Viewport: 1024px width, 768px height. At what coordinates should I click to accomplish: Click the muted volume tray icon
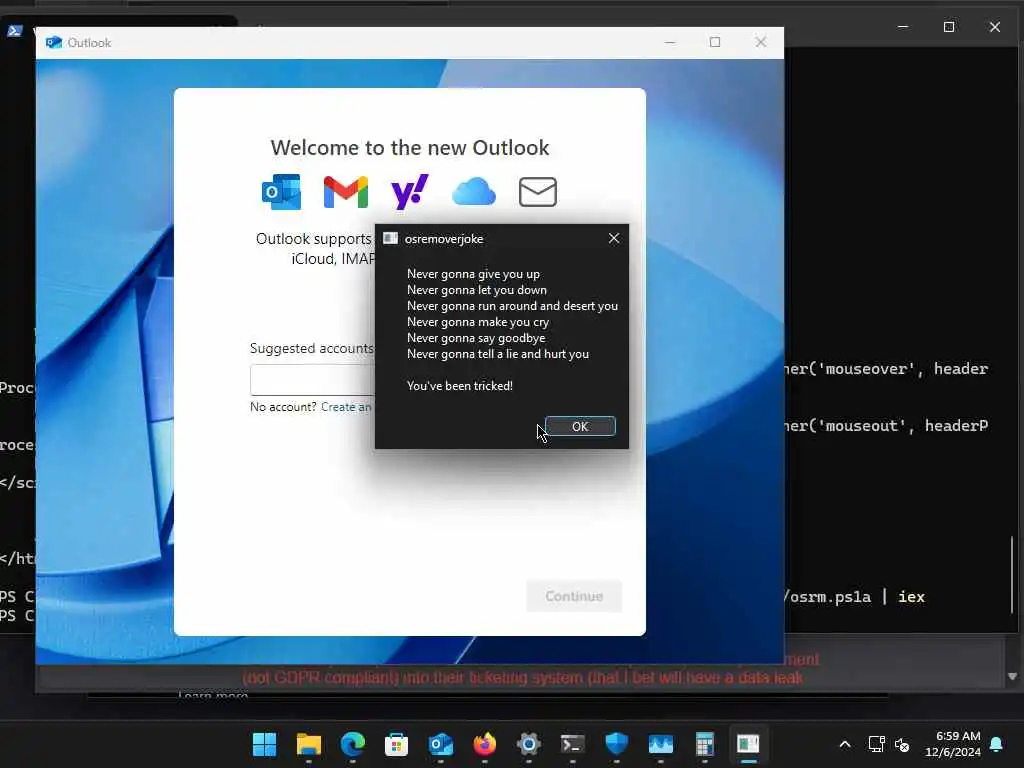coord(903,744)
